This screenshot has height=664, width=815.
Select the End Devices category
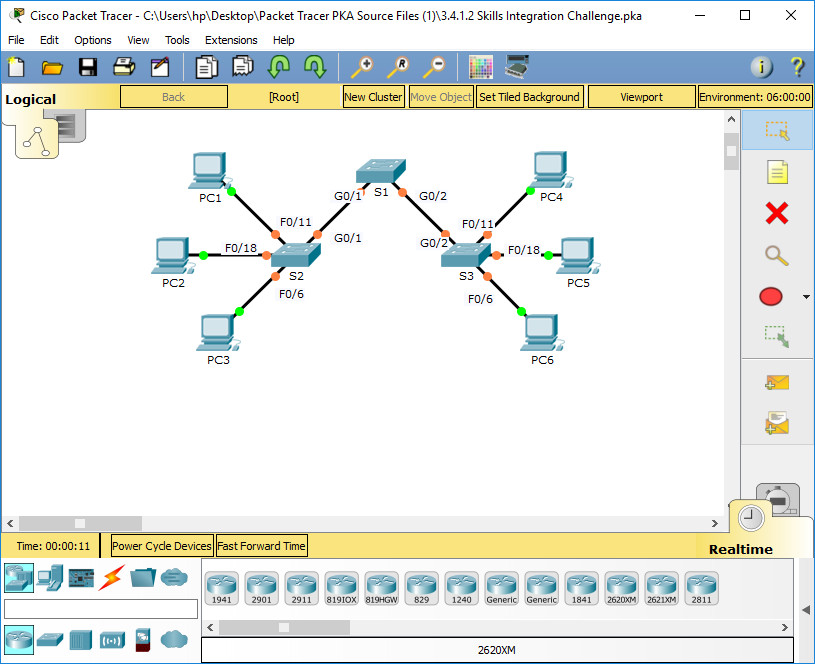(50, 578)
